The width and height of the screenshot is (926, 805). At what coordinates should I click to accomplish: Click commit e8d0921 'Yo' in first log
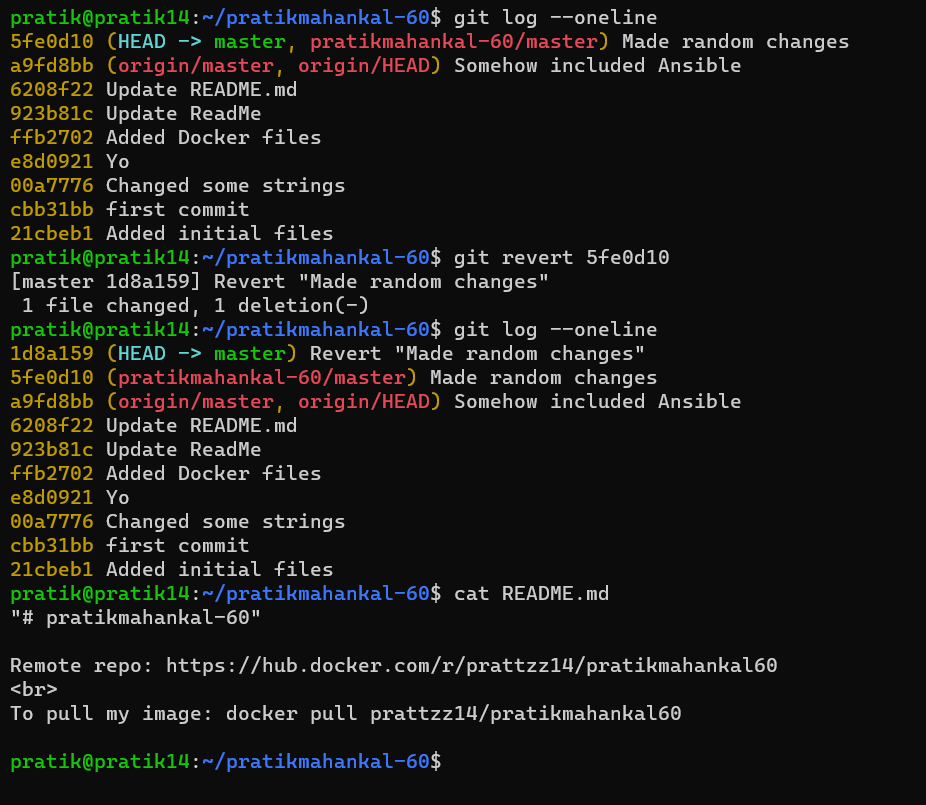70,161
